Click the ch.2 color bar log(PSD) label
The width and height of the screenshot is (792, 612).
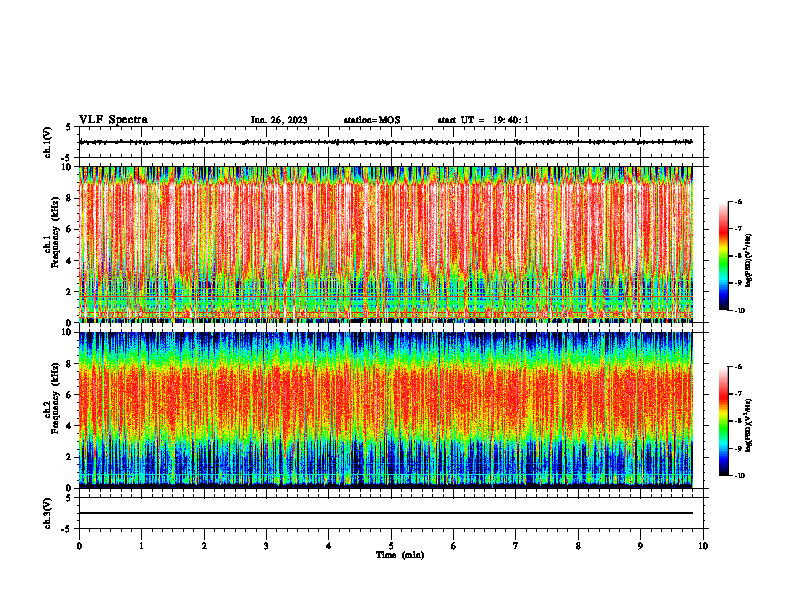tap(748, 426)
